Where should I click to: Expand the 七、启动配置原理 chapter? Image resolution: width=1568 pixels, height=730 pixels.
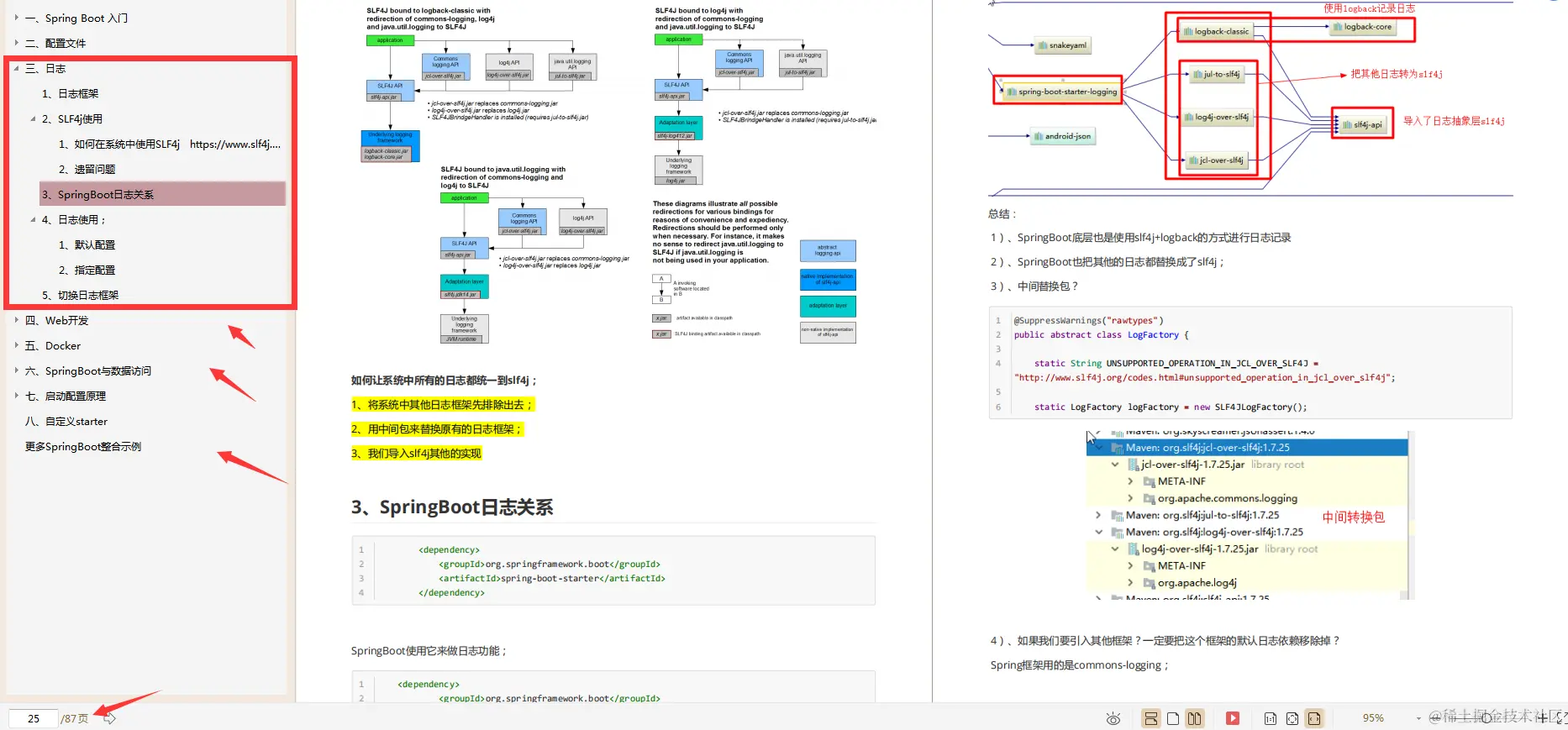(x=16, y=396)
